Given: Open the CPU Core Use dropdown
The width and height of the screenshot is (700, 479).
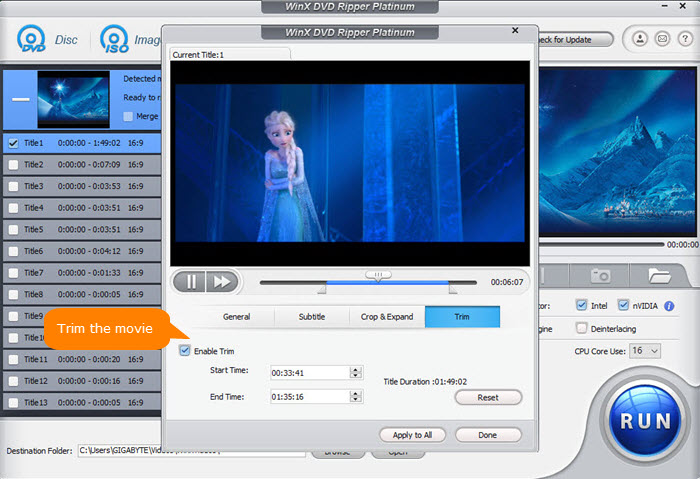Looking at the screenshot, I should pyautogui.click(x=645, y=351).
